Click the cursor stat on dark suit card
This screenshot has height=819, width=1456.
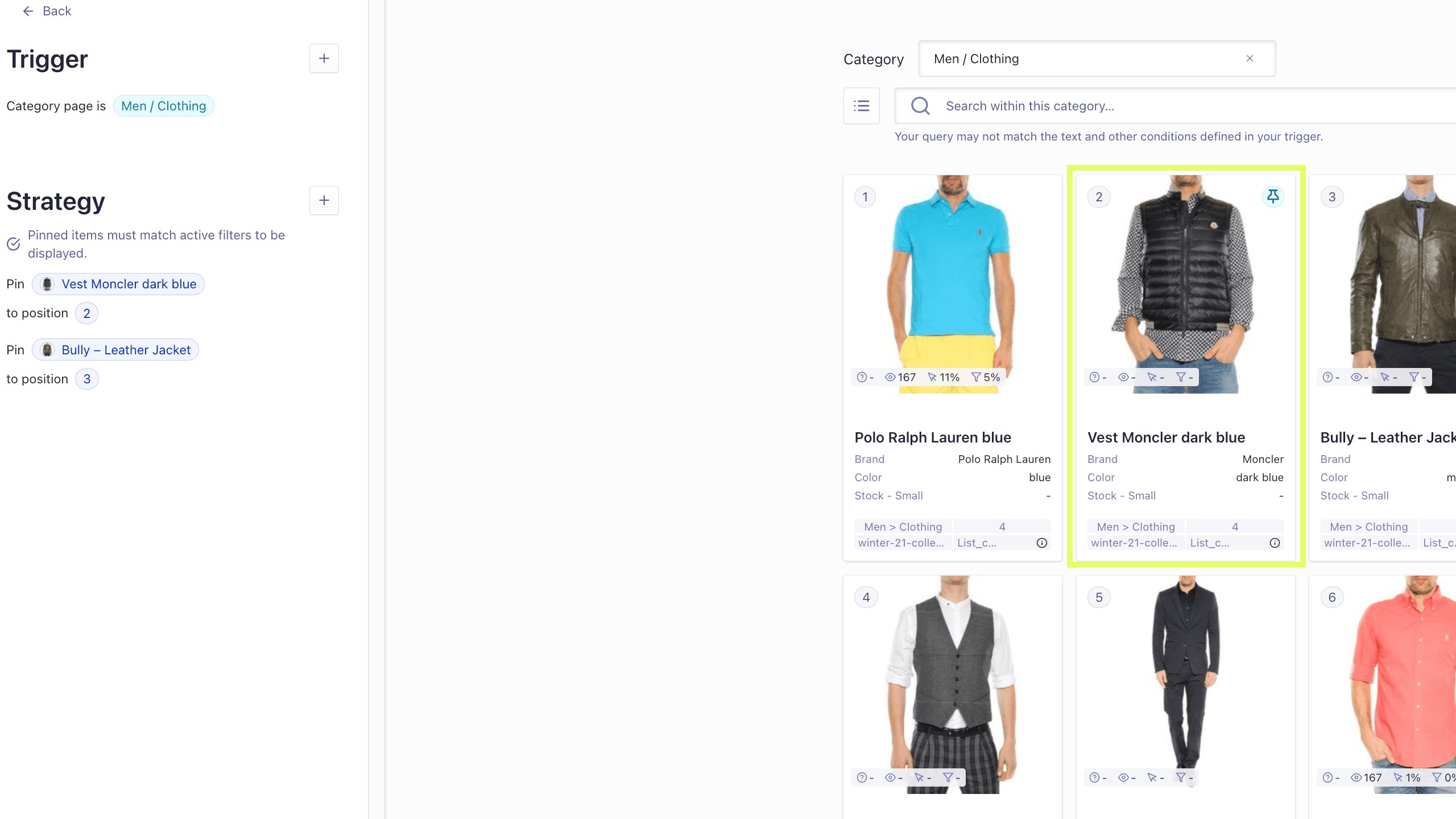1156,778
